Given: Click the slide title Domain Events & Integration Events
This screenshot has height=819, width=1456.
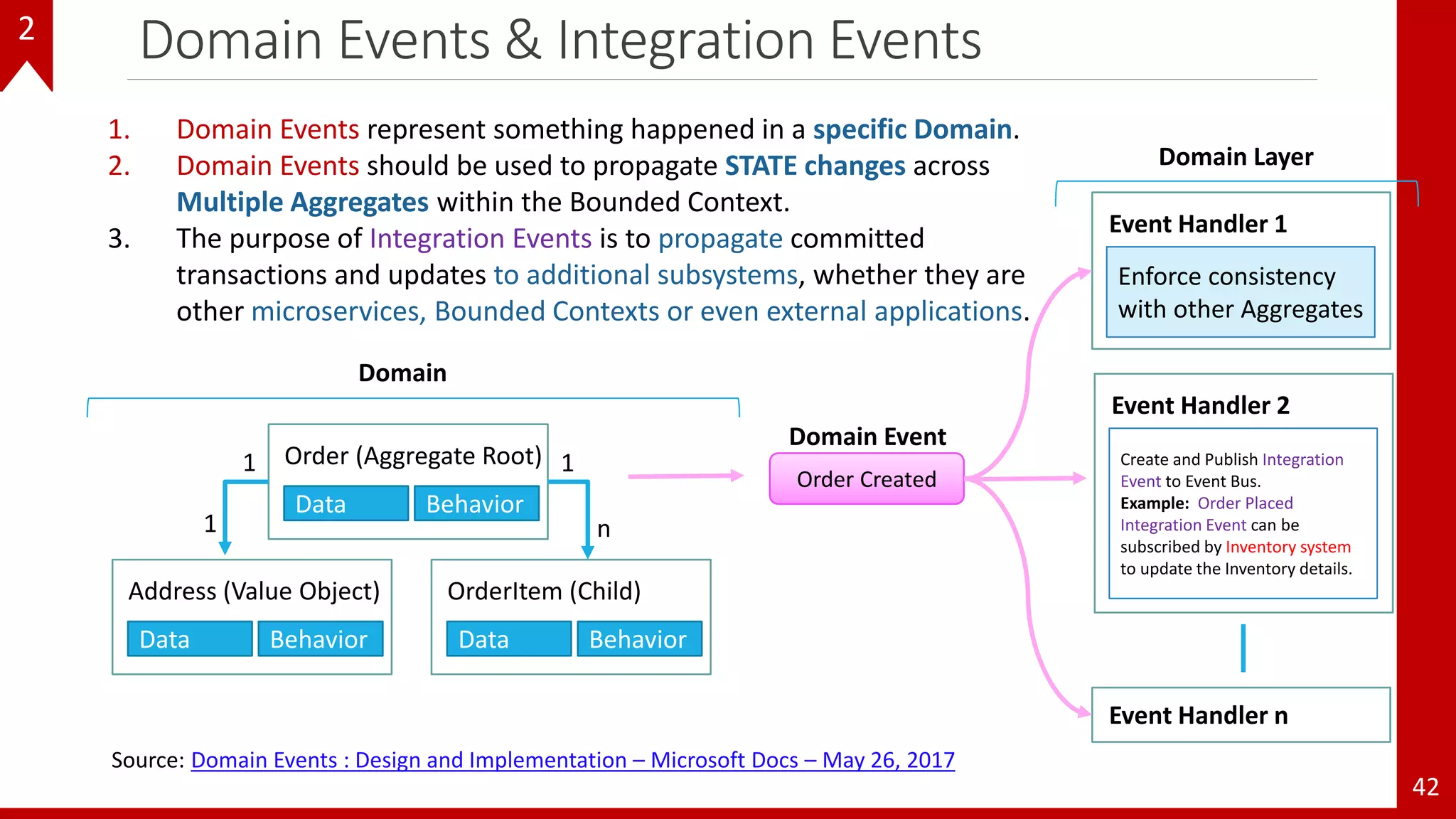Looking at the screenshot, I should click(560, 40).
